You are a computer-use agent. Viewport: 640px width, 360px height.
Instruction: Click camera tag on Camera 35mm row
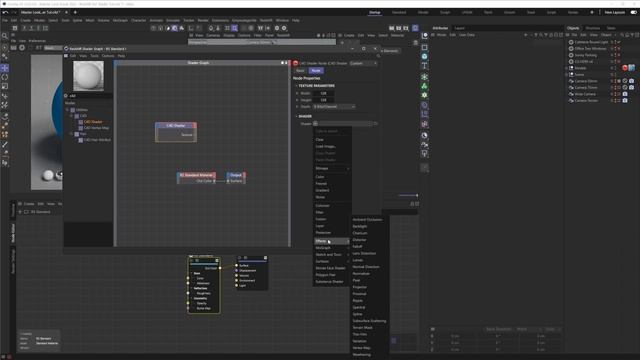coord(631,81)
